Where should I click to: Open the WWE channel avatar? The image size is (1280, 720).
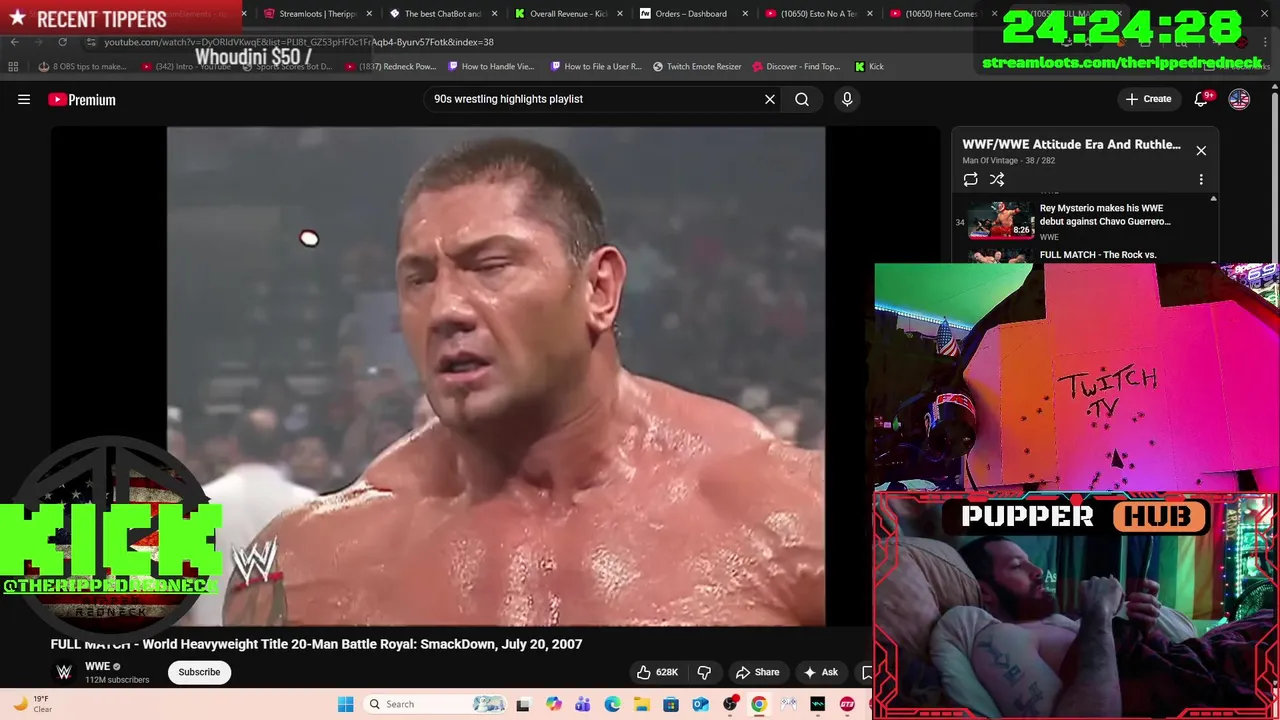(64, 672)
